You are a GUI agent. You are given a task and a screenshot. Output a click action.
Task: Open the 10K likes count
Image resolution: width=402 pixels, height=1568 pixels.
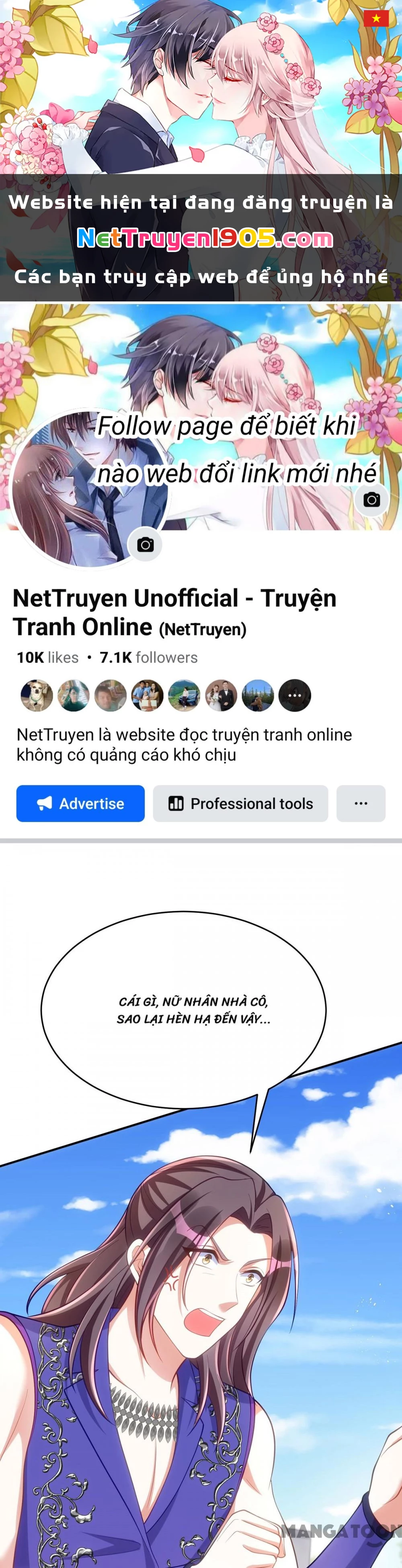(47, 657)
